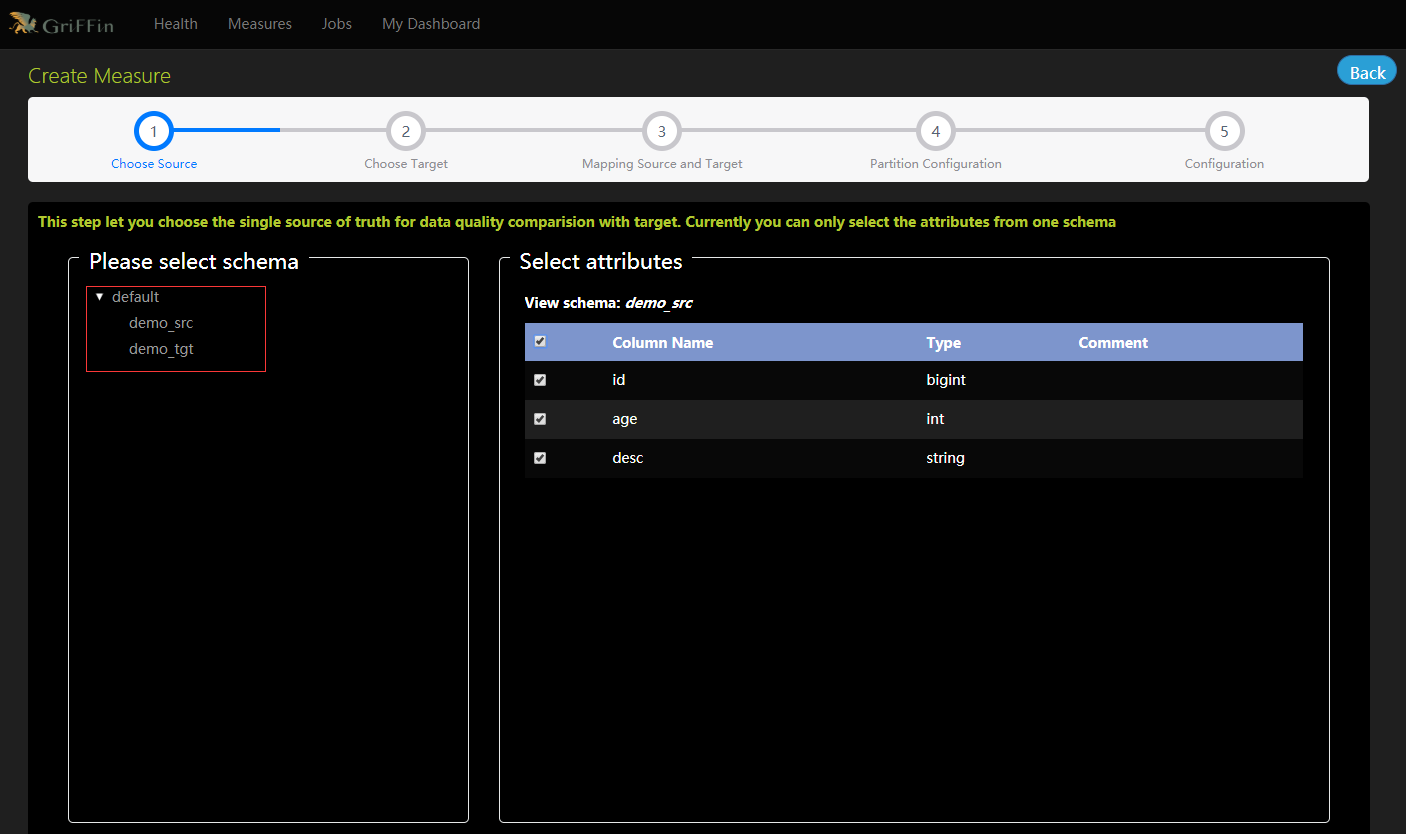Select the demo_src table
The height and width of the screenshot is (834, 1406).
click(x=161, y=323)
